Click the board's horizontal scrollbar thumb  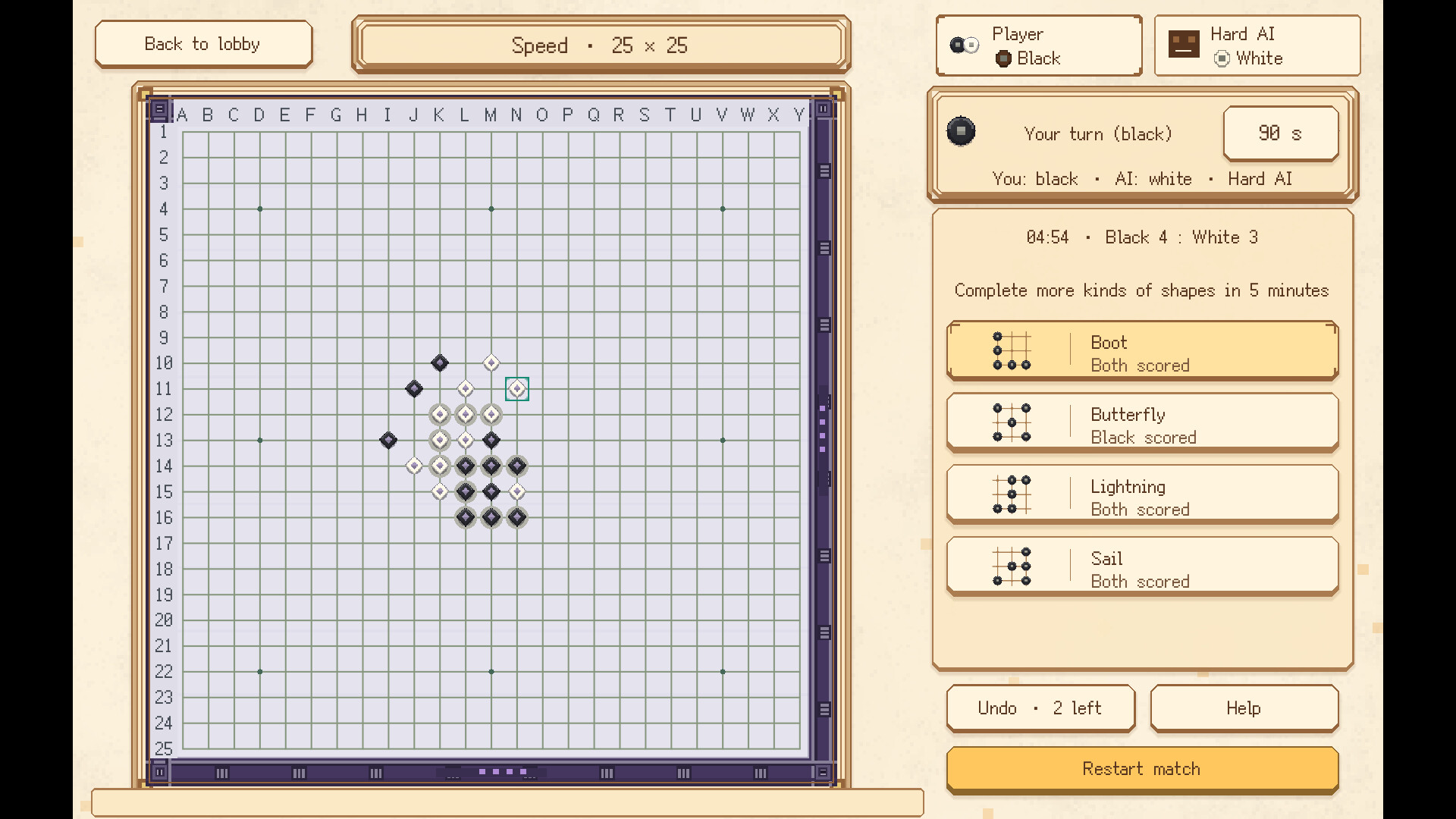tap(492, 772)
